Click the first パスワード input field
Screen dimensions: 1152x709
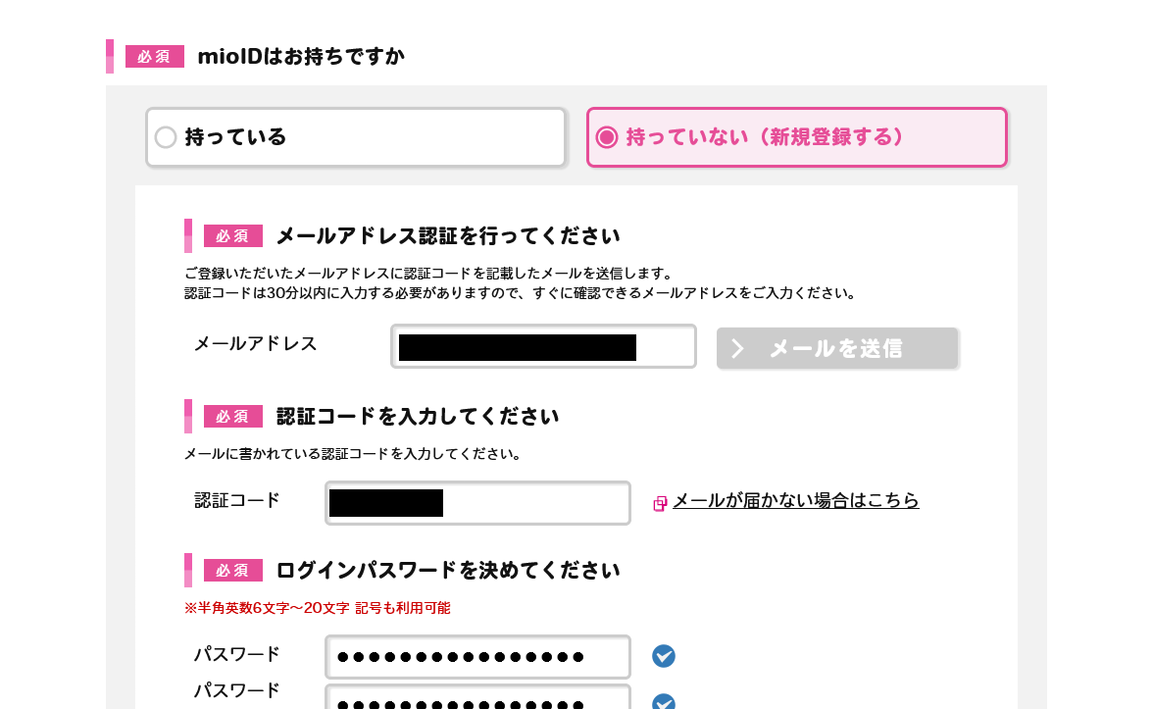point(477,657)
